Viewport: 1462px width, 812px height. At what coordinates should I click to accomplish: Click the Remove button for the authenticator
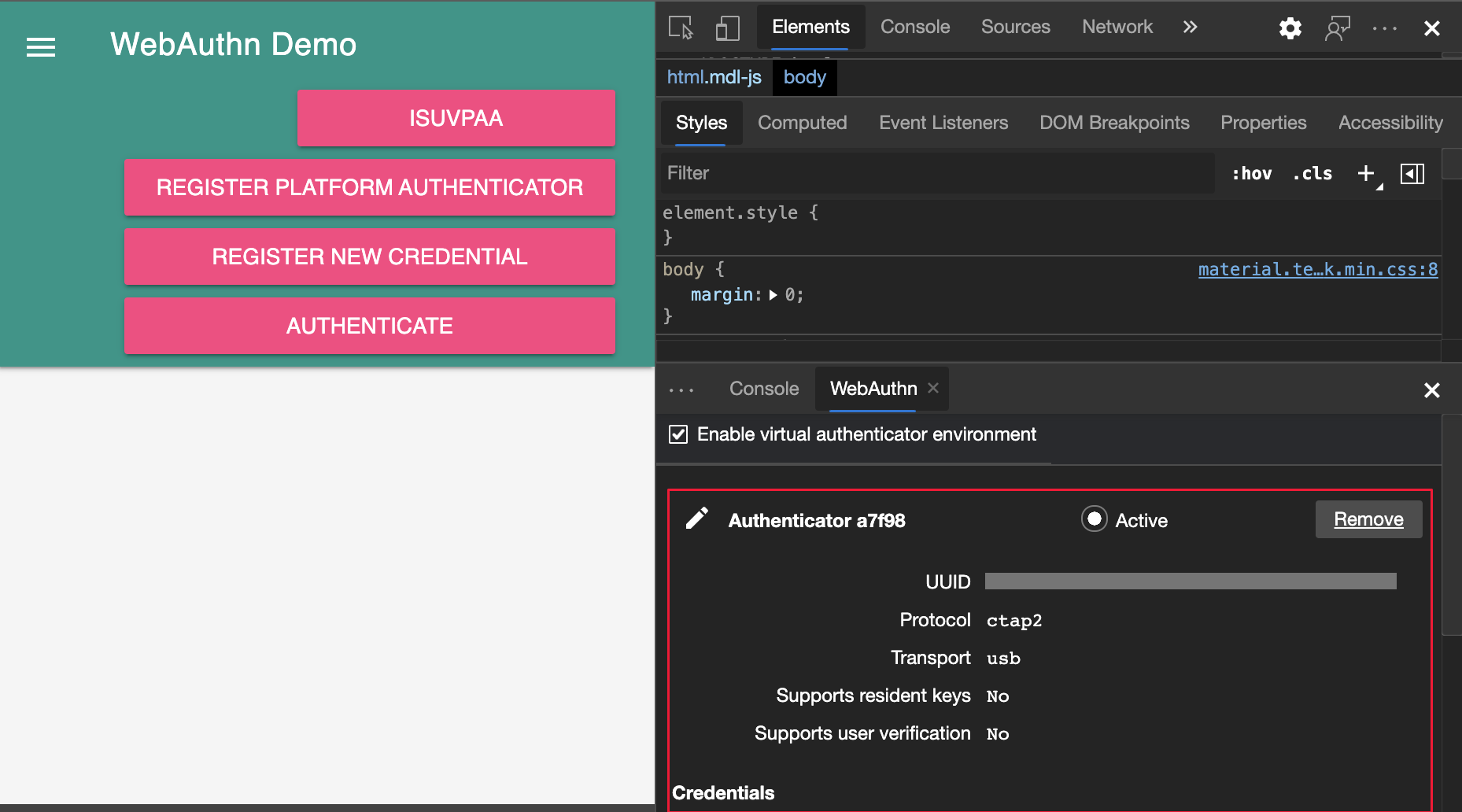pyautogui.click(x=1368, y=519)
